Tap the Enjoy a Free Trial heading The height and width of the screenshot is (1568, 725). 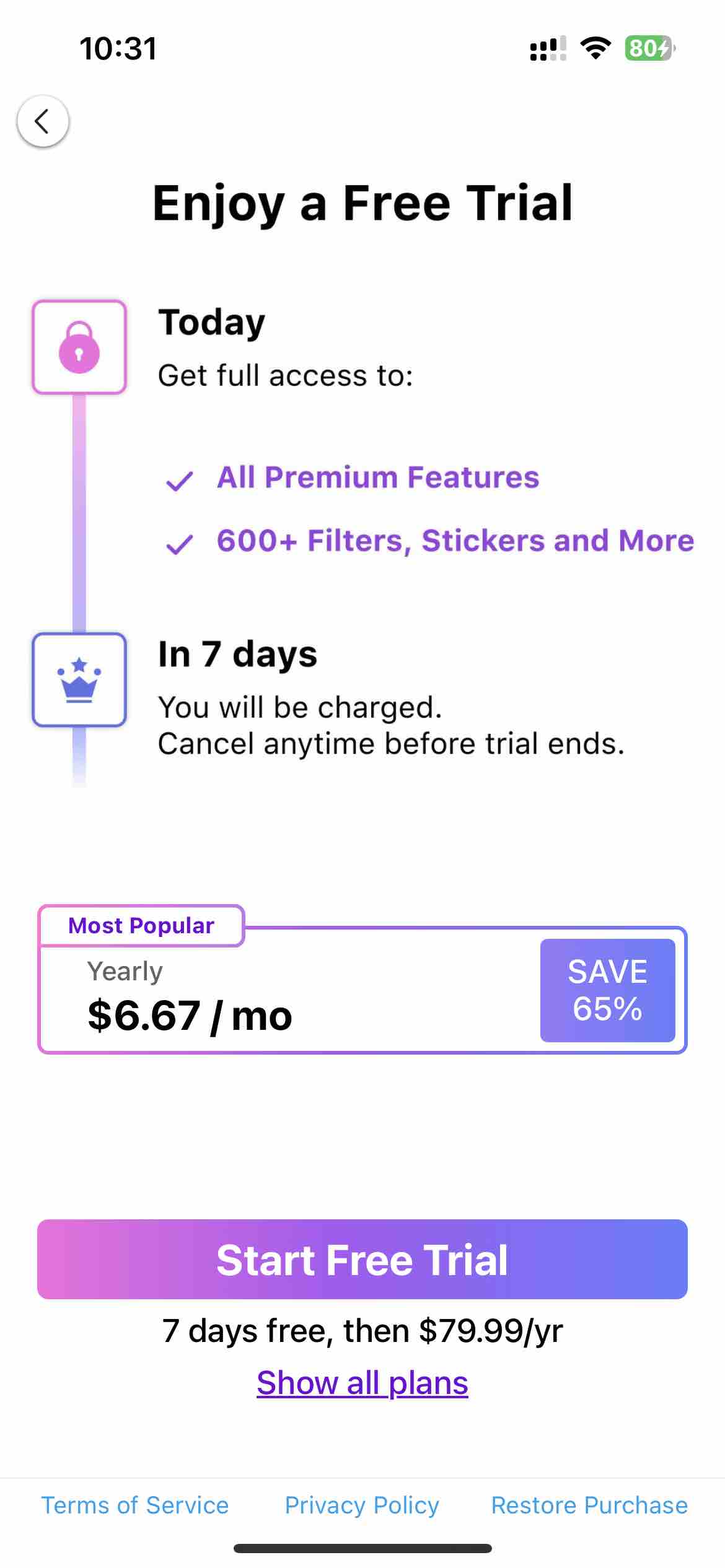click(362, 203)
